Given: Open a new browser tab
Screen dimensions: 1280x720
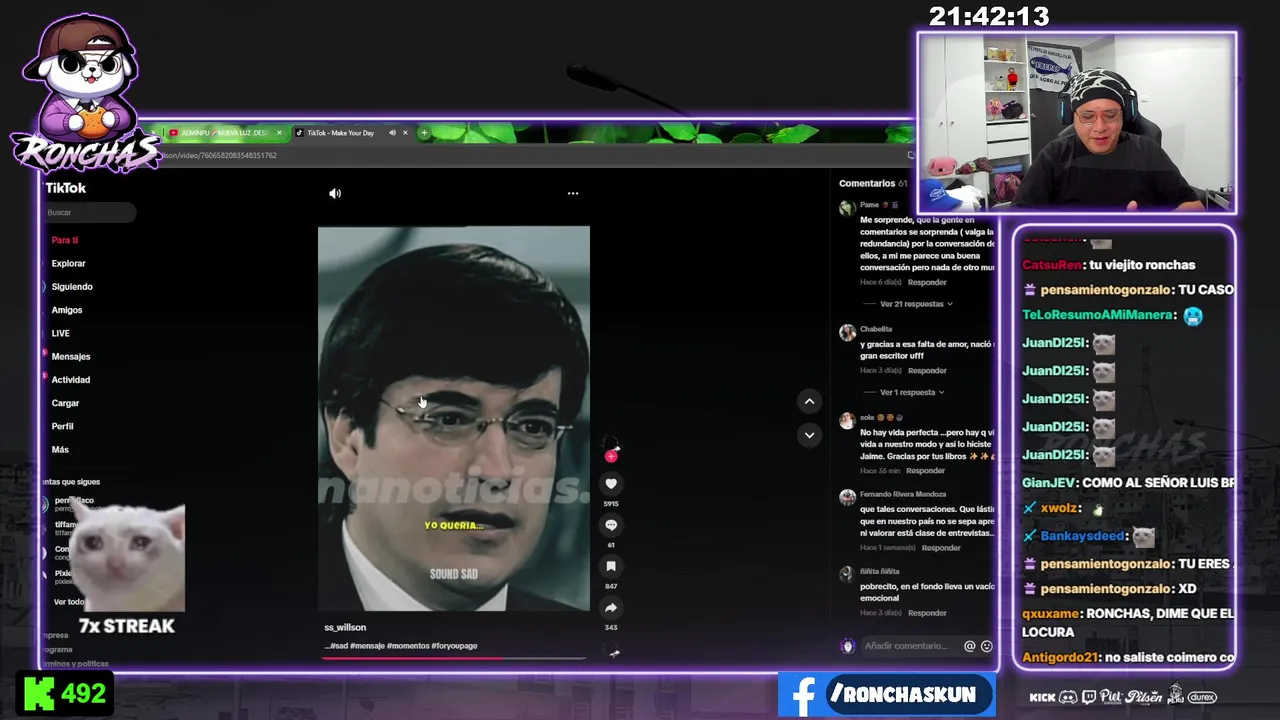Looking at the screenshot, I should [423, 133].
